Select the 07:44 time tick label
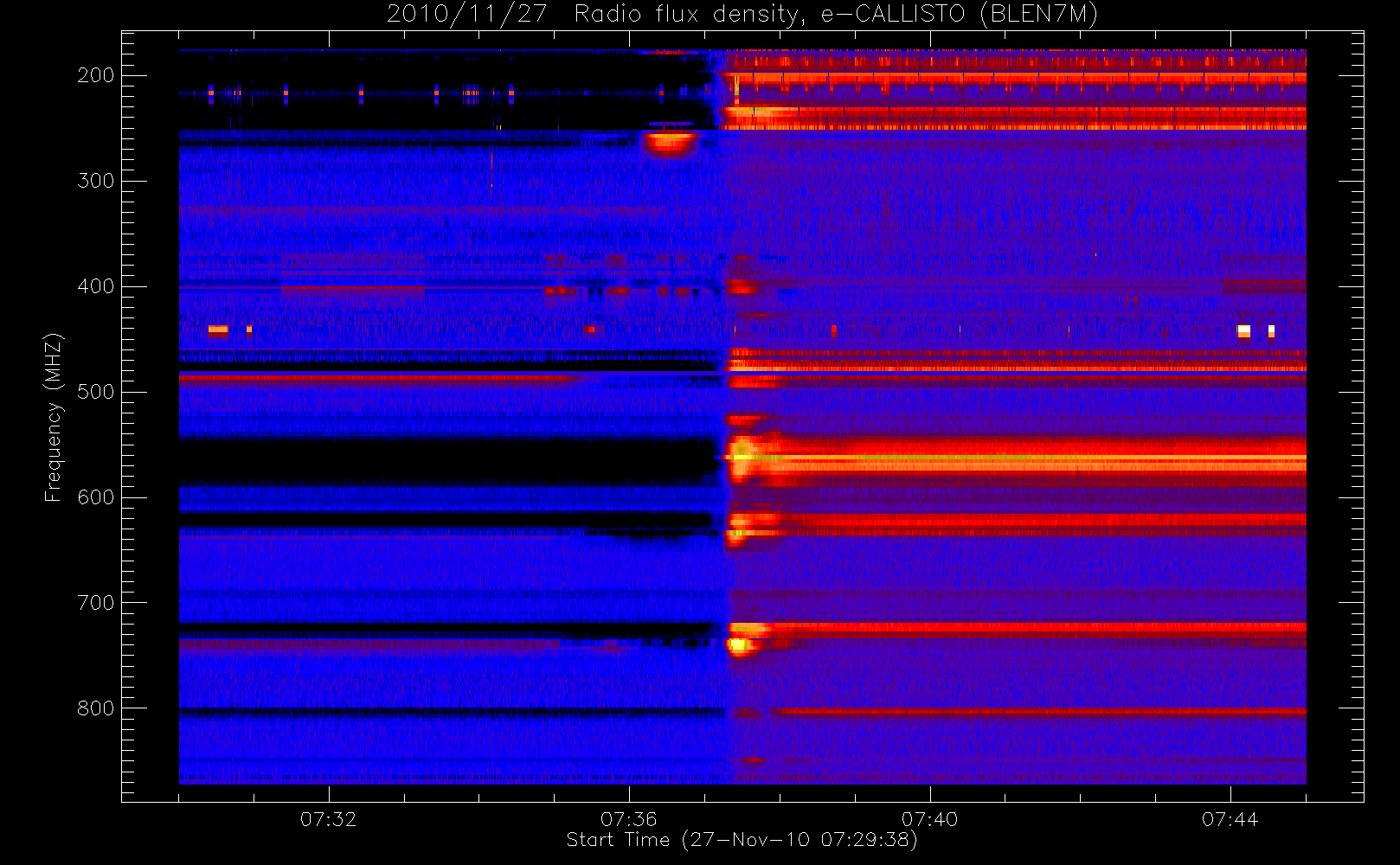The width and height of the screenshot is (1400, 865). [1230, 819]
